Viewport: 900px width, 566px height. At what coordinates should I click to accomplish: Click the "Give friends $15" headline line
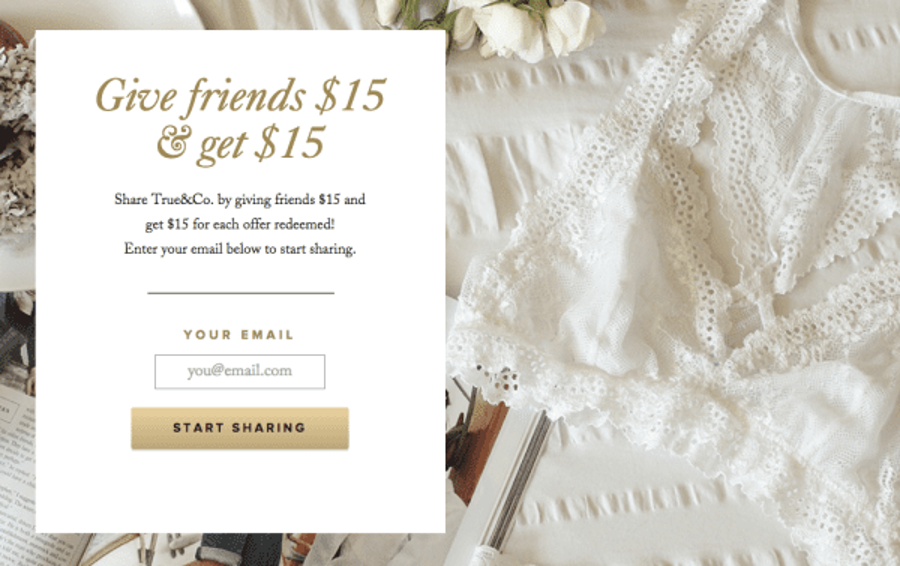(x=240, y=95)
